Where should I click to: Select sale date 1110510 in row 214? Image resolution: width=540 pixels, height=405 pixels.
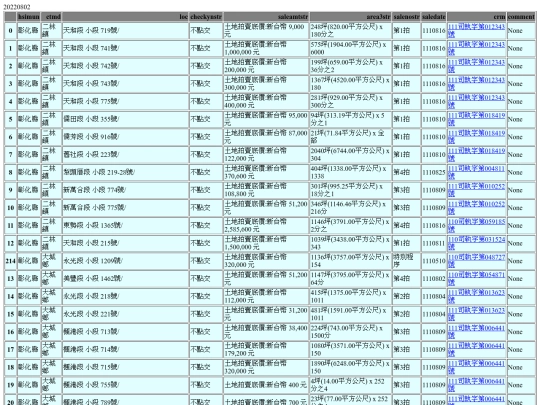pos(434,261)
